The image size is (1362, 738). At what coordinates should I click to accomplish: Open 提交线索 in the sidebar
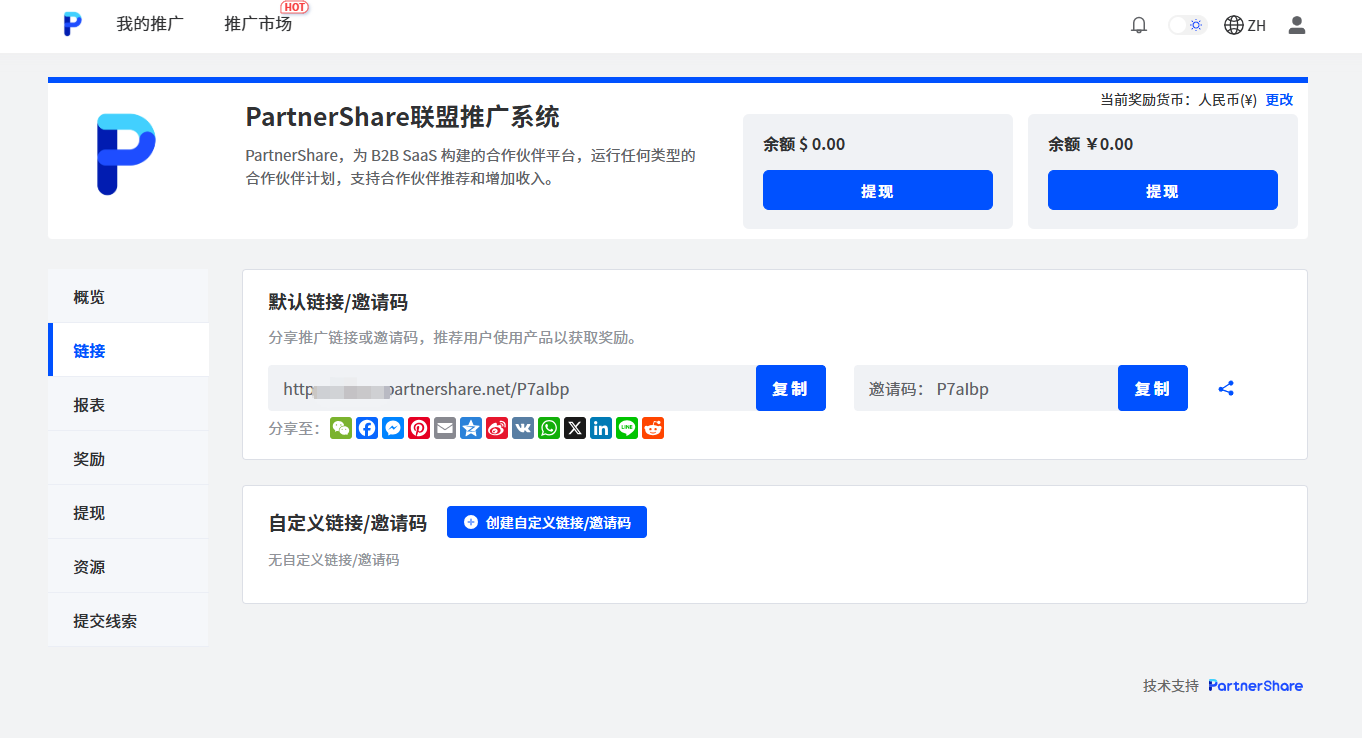pos(128,620)
